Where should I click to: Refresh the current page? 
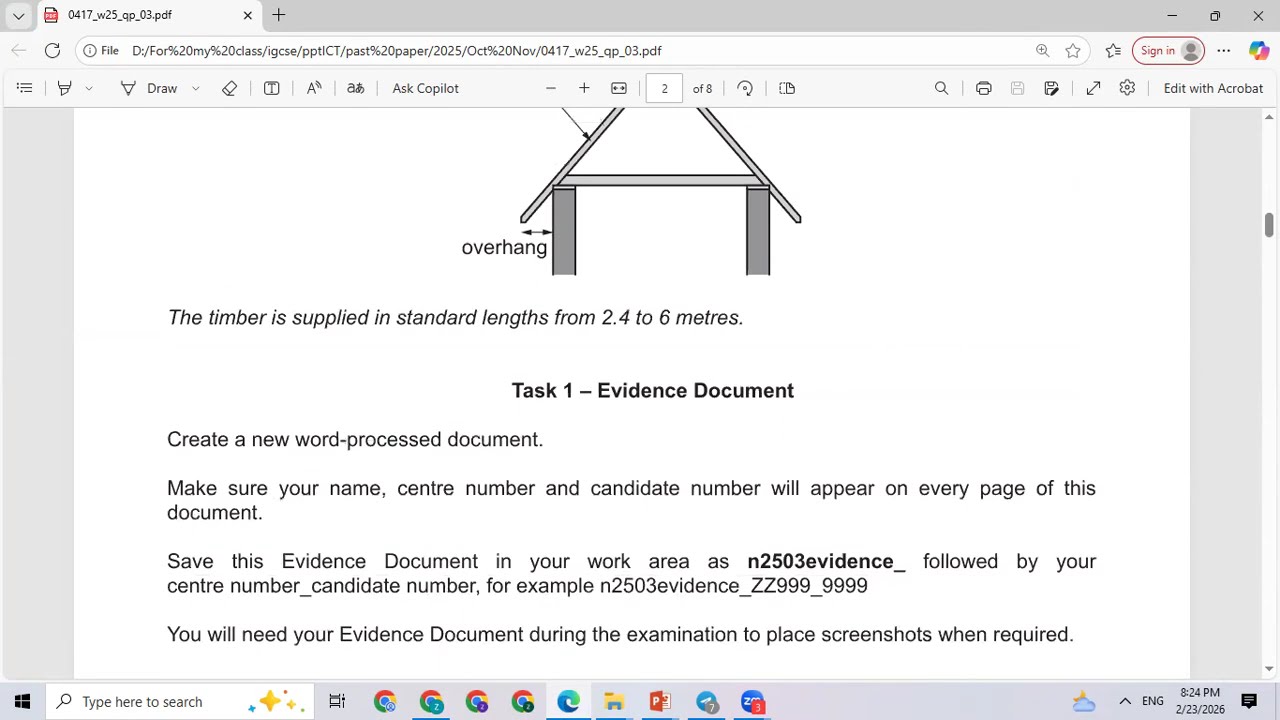point(52,50)
